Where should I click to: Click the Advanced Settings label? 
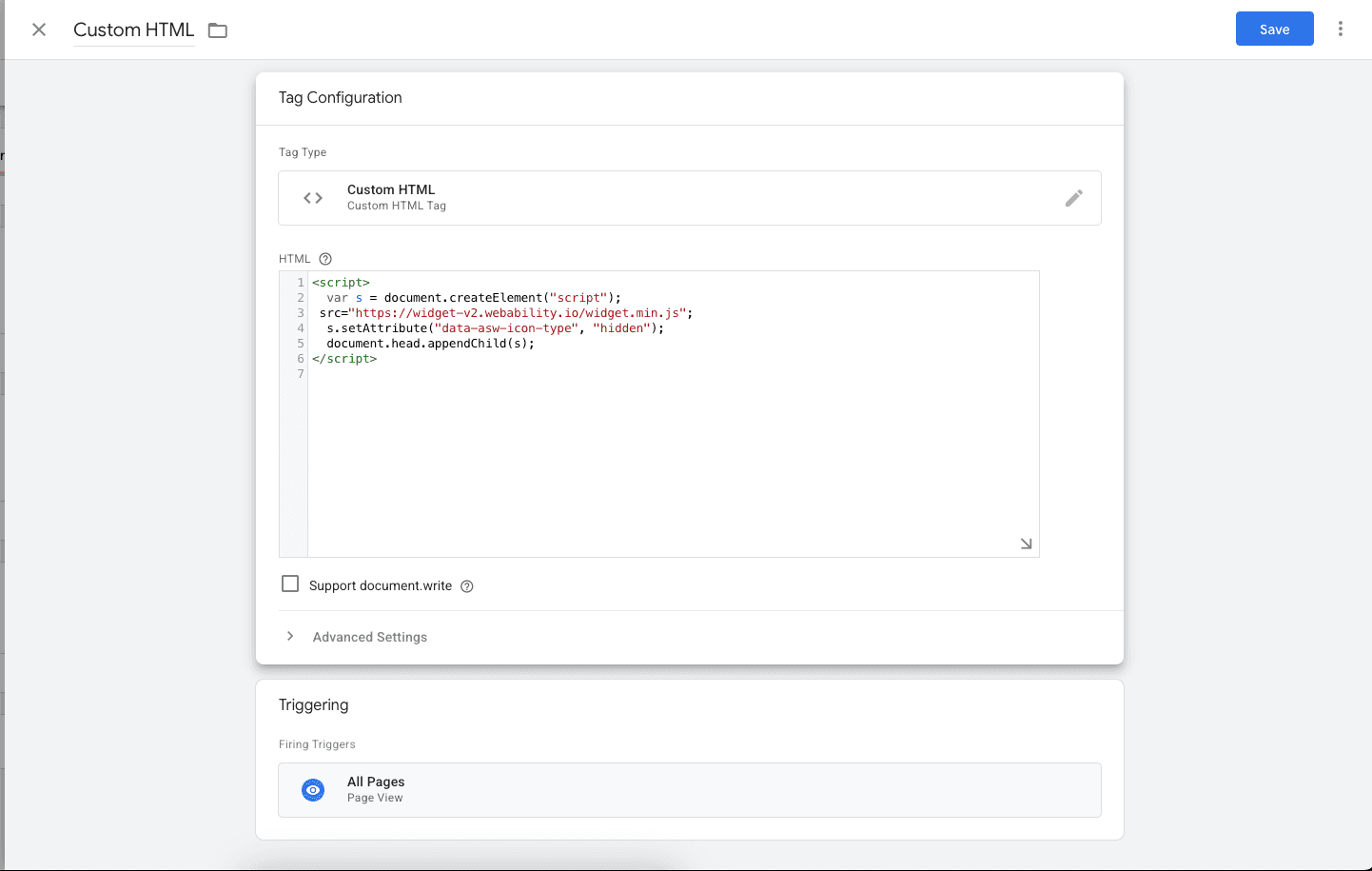coord(370,637)
